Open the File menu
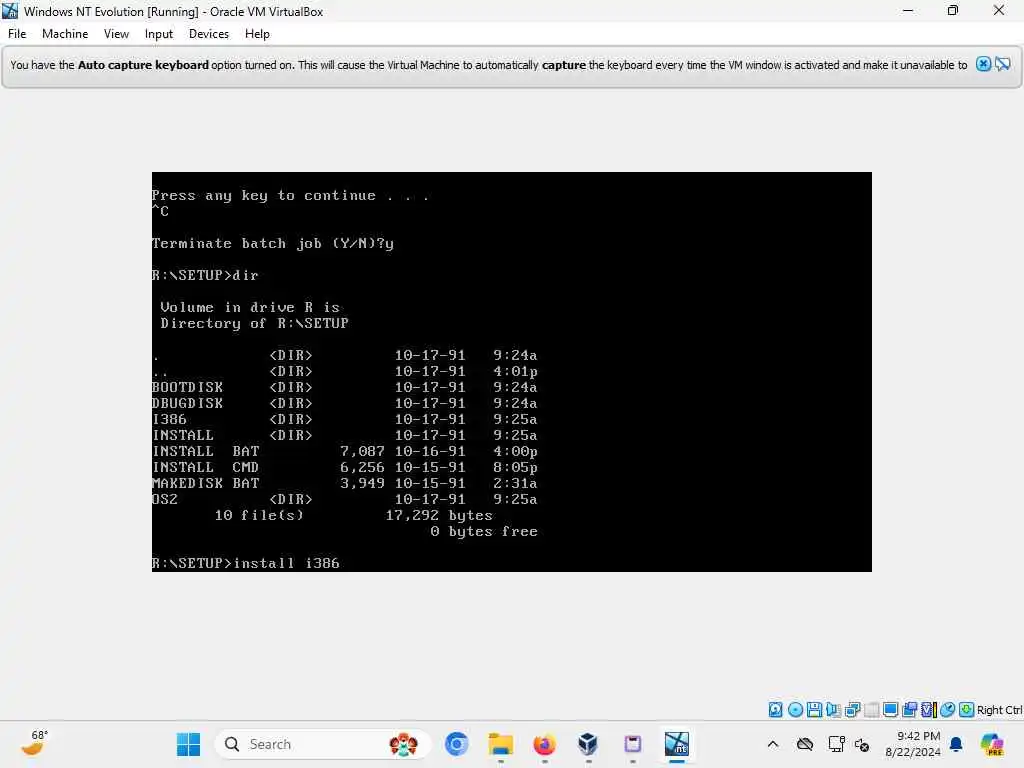Viewport: 1024px width, 768px height. tap(17, 34)
